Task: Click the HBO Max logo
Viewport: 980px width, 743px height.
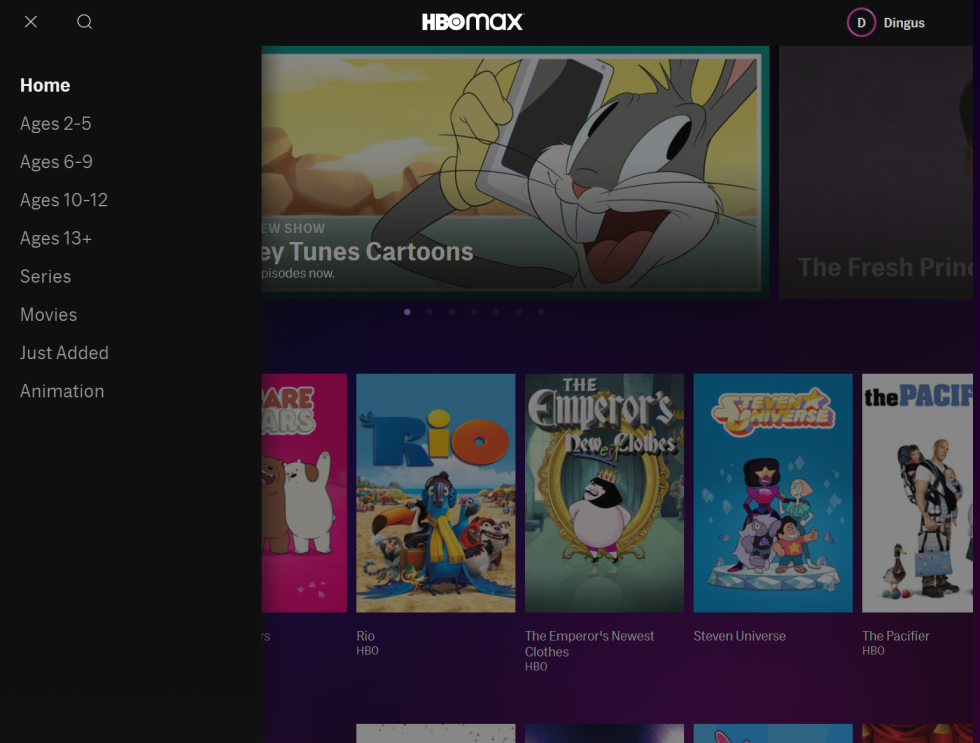Action: click(470, 21)
